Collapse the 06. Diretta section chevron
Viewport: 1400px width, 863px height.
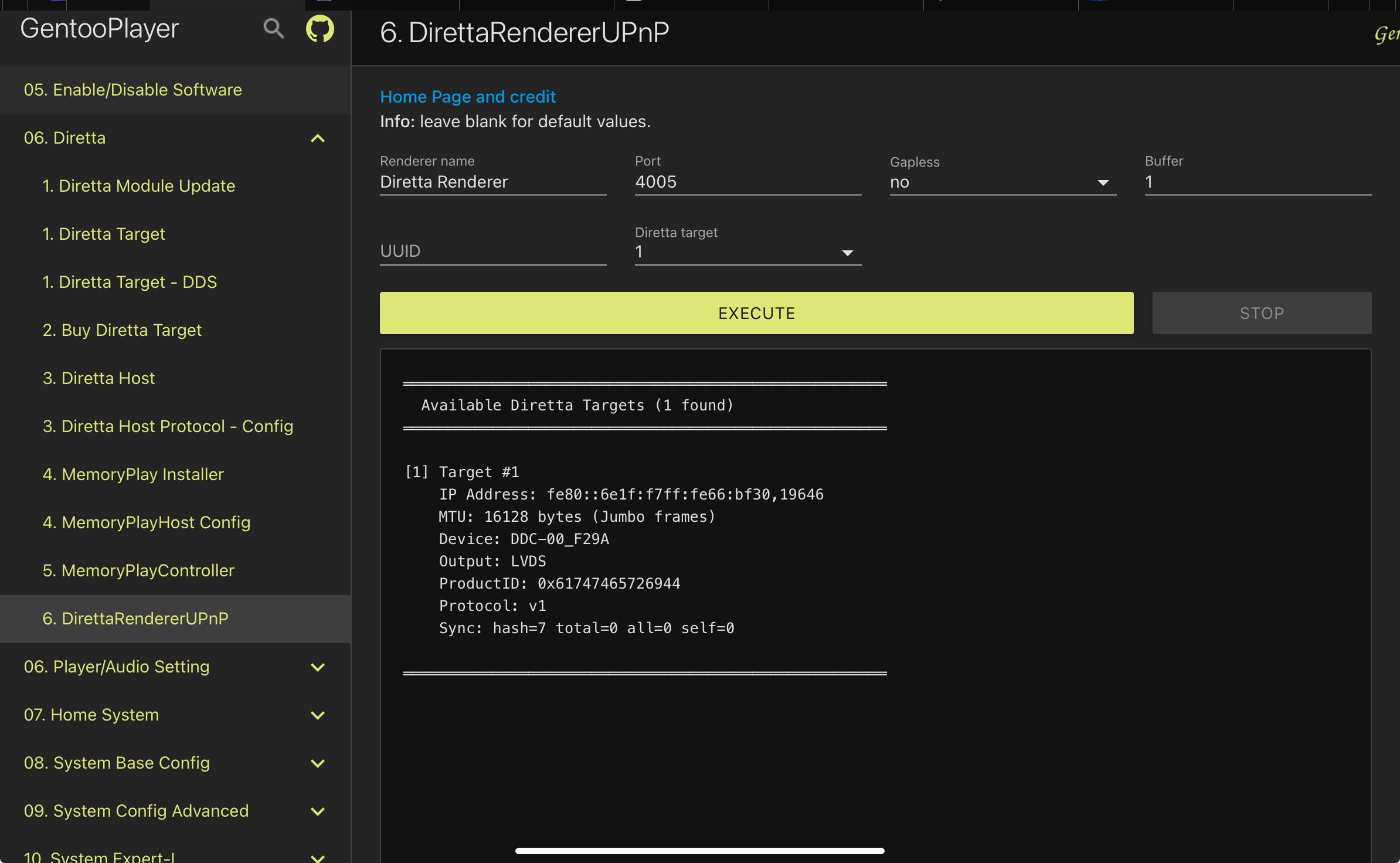(x=318, y=138)
